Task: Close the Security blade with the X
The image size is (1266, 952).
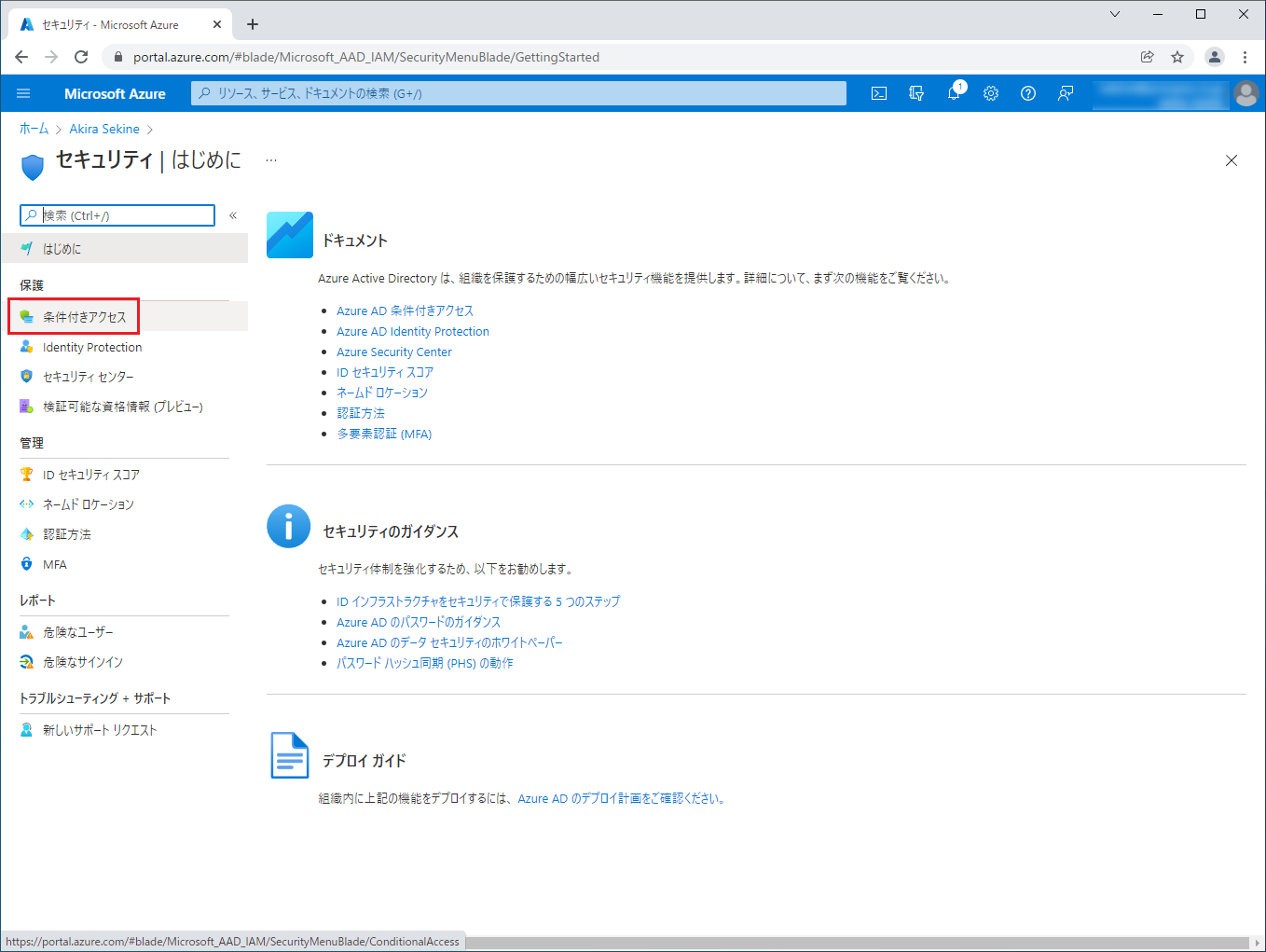Action: tap(1232, 160)
